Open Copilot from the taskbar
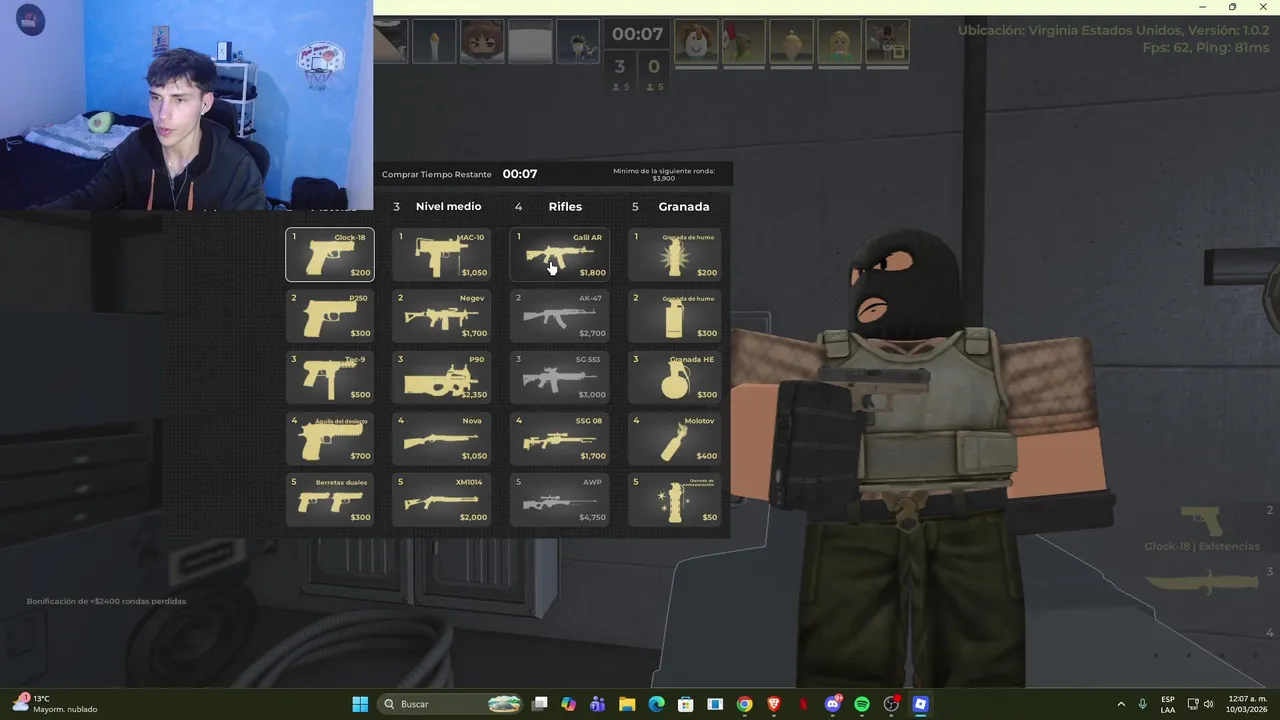1280x720 pixels. pos(569,704)
